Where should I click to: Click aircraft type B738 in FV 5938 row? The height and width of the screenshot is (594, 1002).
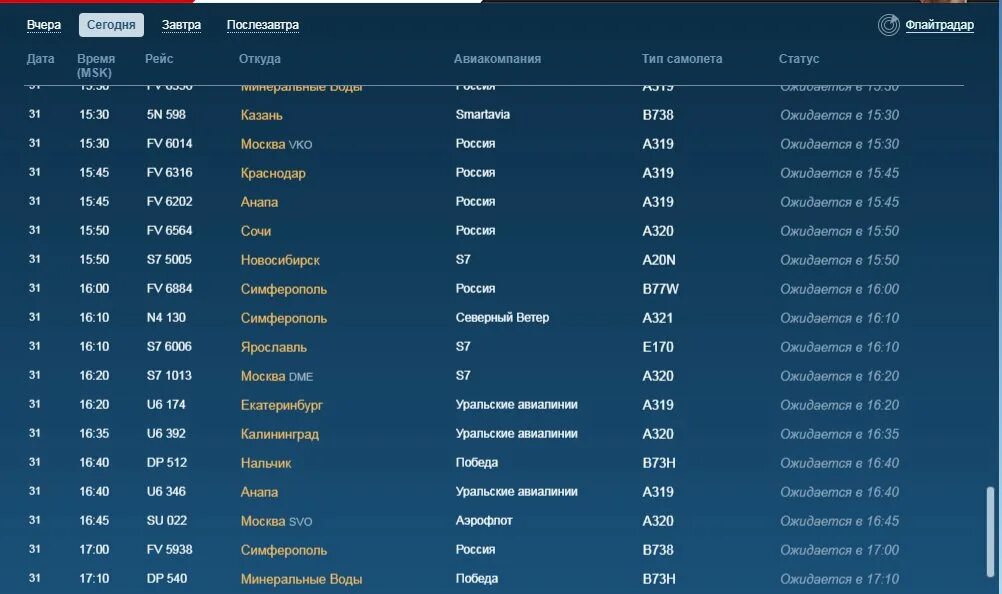tap(658, 550)
